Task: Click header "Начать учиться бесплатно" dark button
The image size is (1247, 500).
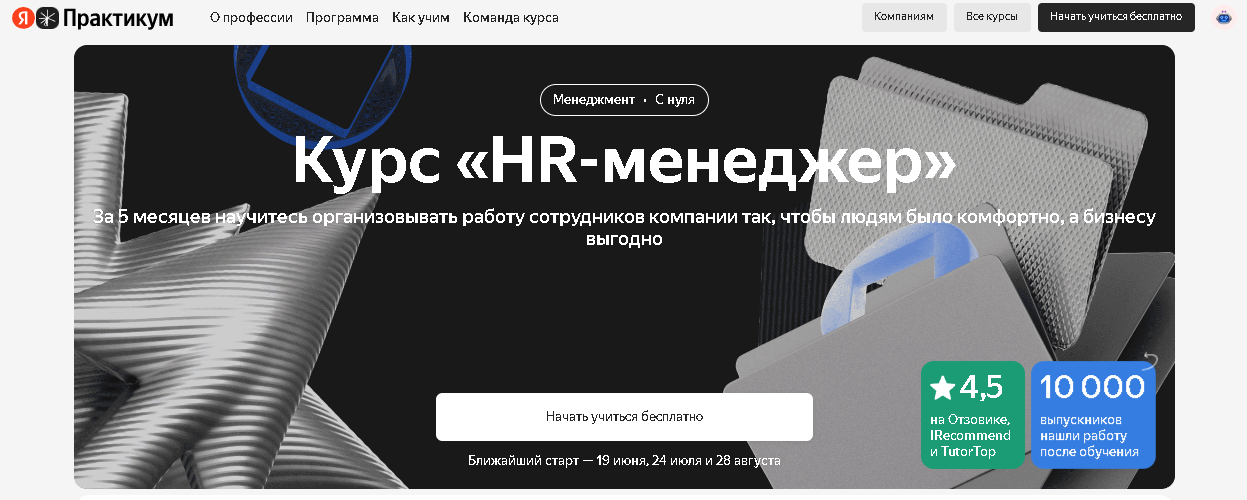Action: (x=1116, y=17)
